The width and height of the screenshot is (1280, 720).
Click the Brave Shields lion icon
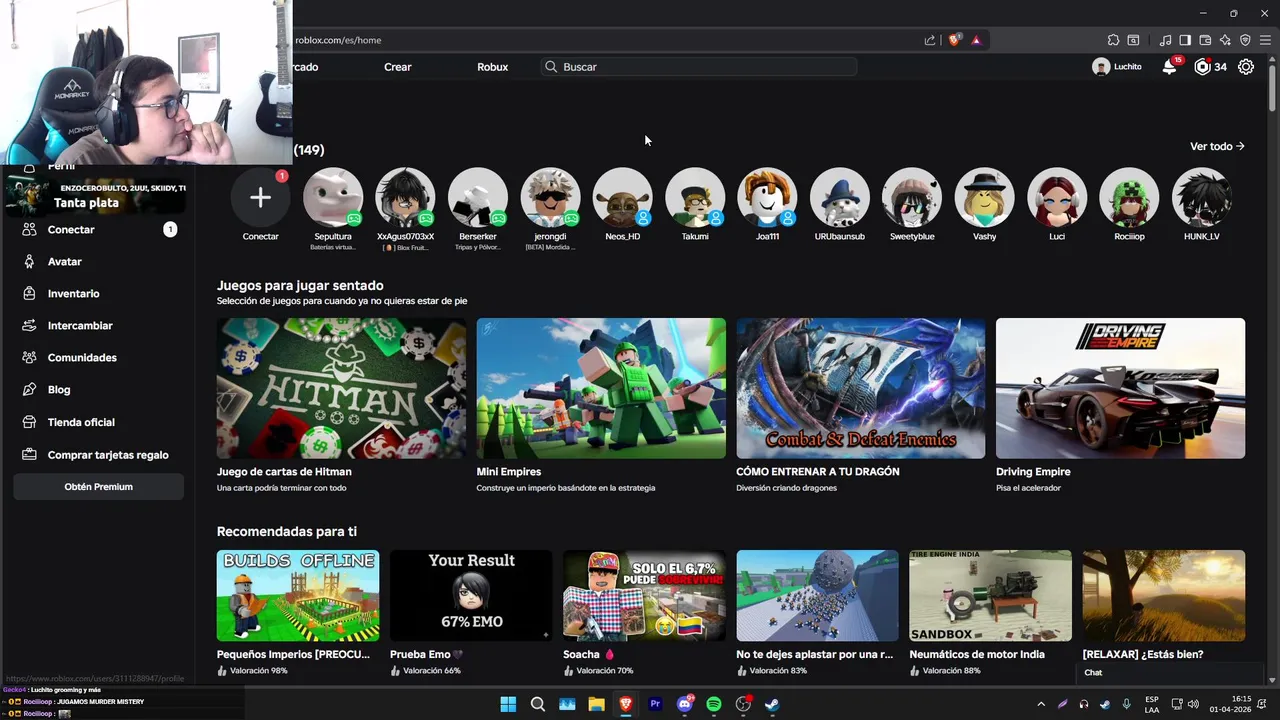pos(955,40)
